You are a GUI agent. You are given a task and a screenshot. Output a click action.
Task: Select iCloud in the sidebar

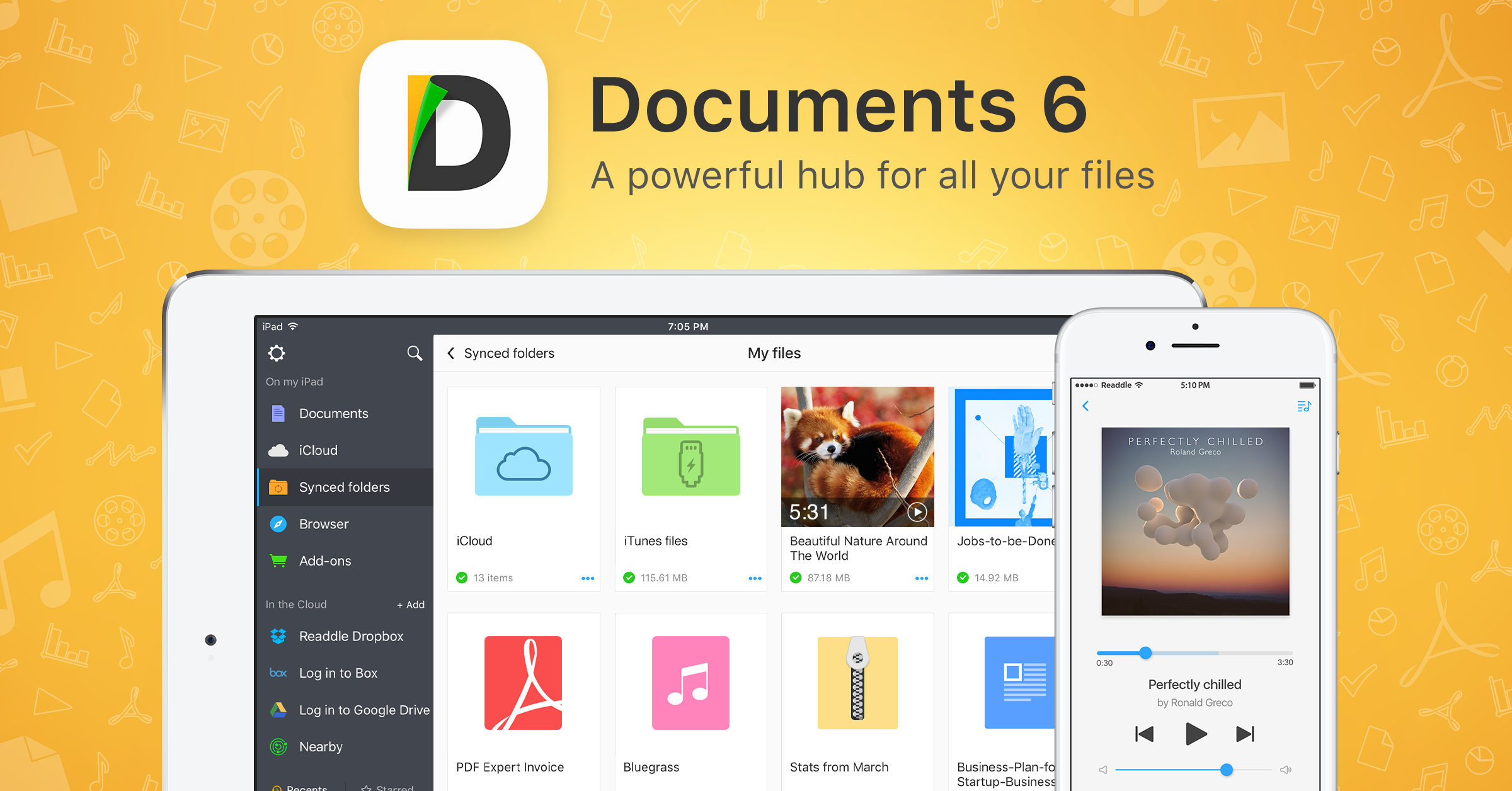coord(318,450)
